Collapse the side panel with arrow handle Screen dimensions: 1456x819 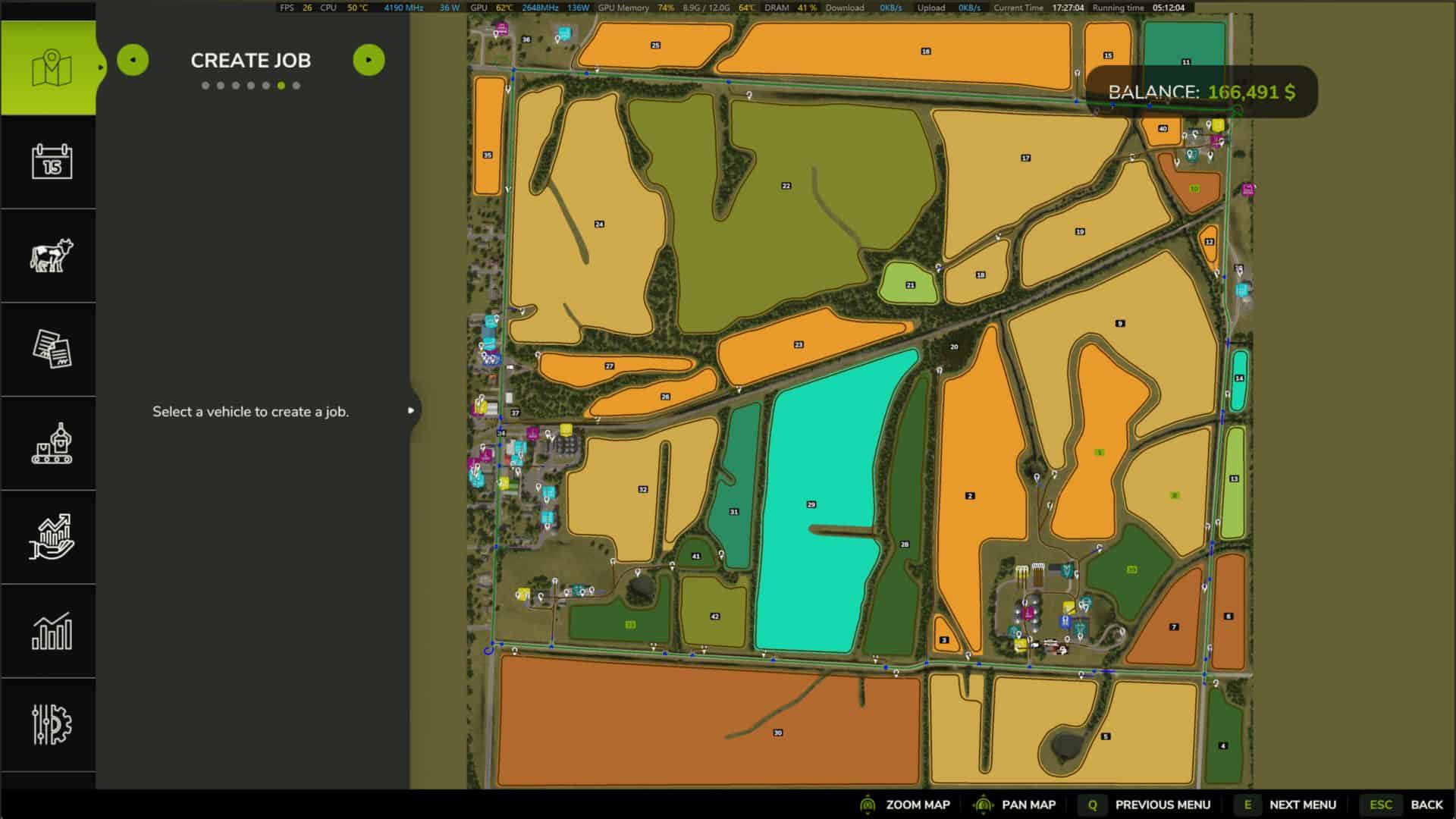(411, 410)
